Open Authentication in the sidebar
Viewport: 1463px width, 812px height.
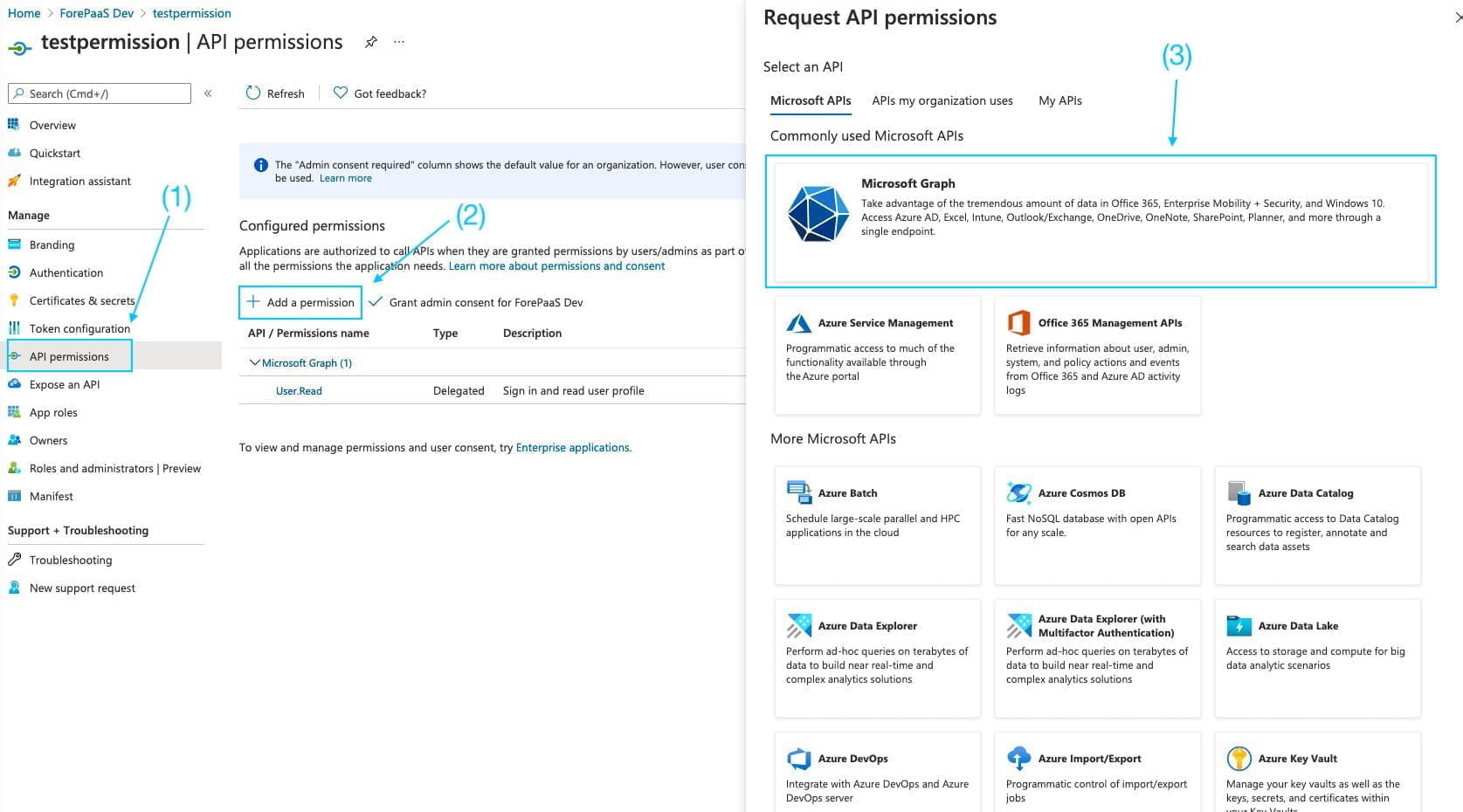(x=66, y=272)
